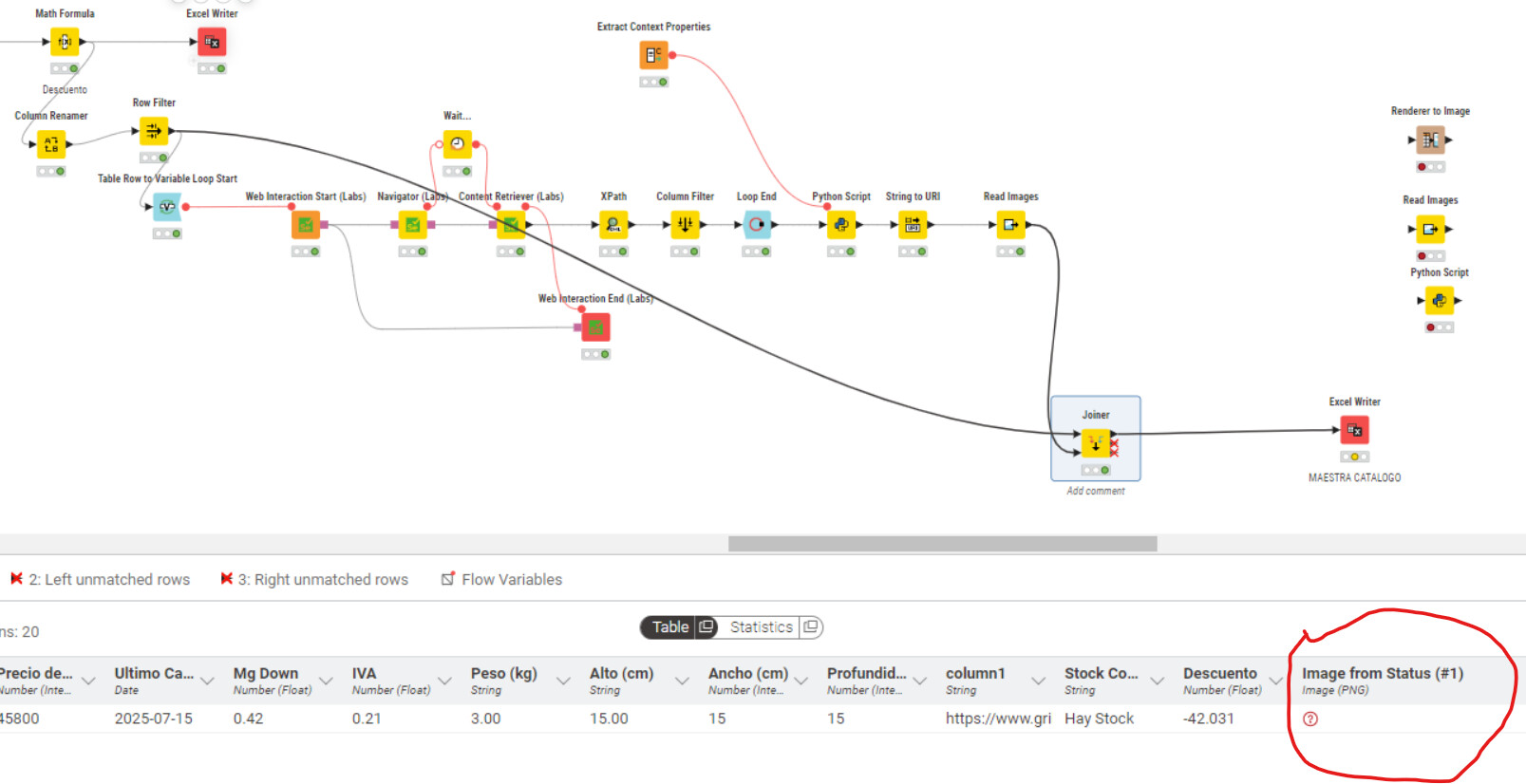Image resolution: width=1526 pixels, height=784 pixels.
Task: Expand the Peso (kg) column menu
Action: point(563,681)
